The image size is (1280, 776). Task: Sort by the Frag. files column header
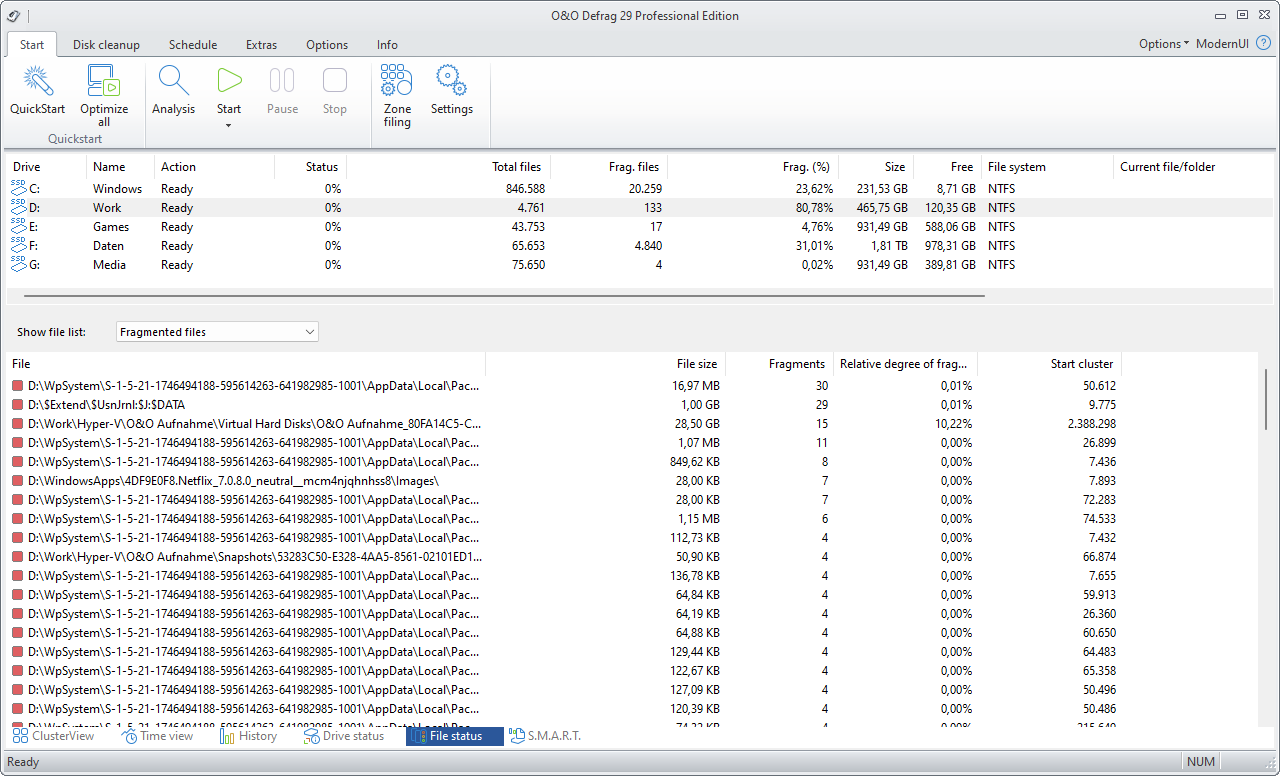click(608, 167)
